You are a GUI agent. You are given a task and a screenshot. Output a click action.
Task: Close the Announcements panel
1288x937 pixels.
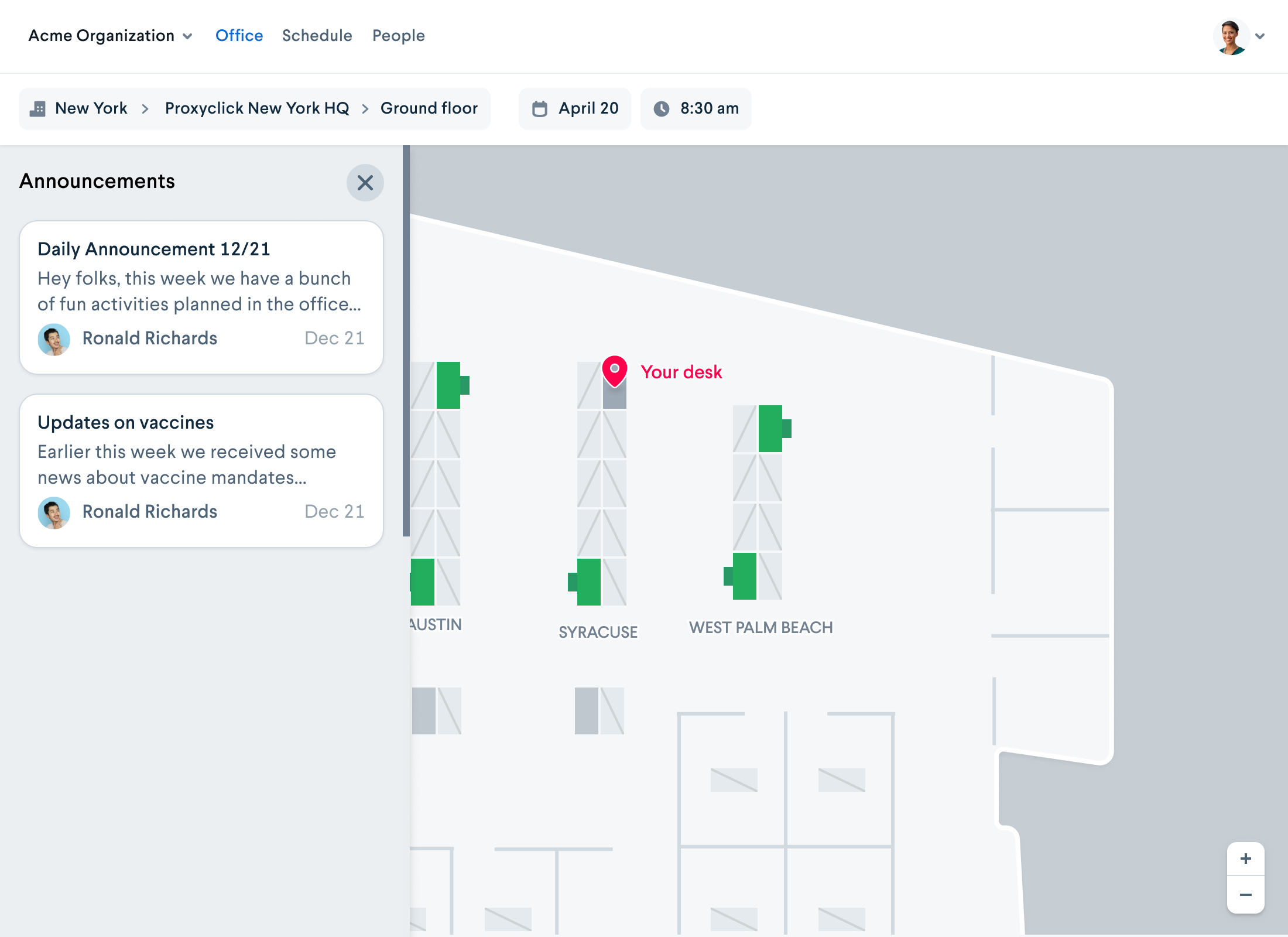click(365, 183)
